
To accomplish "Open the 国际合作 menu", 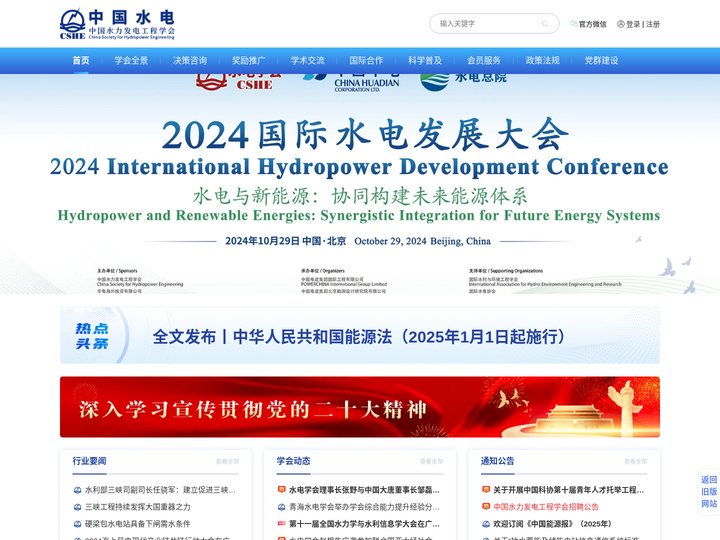I will (366, 60).
